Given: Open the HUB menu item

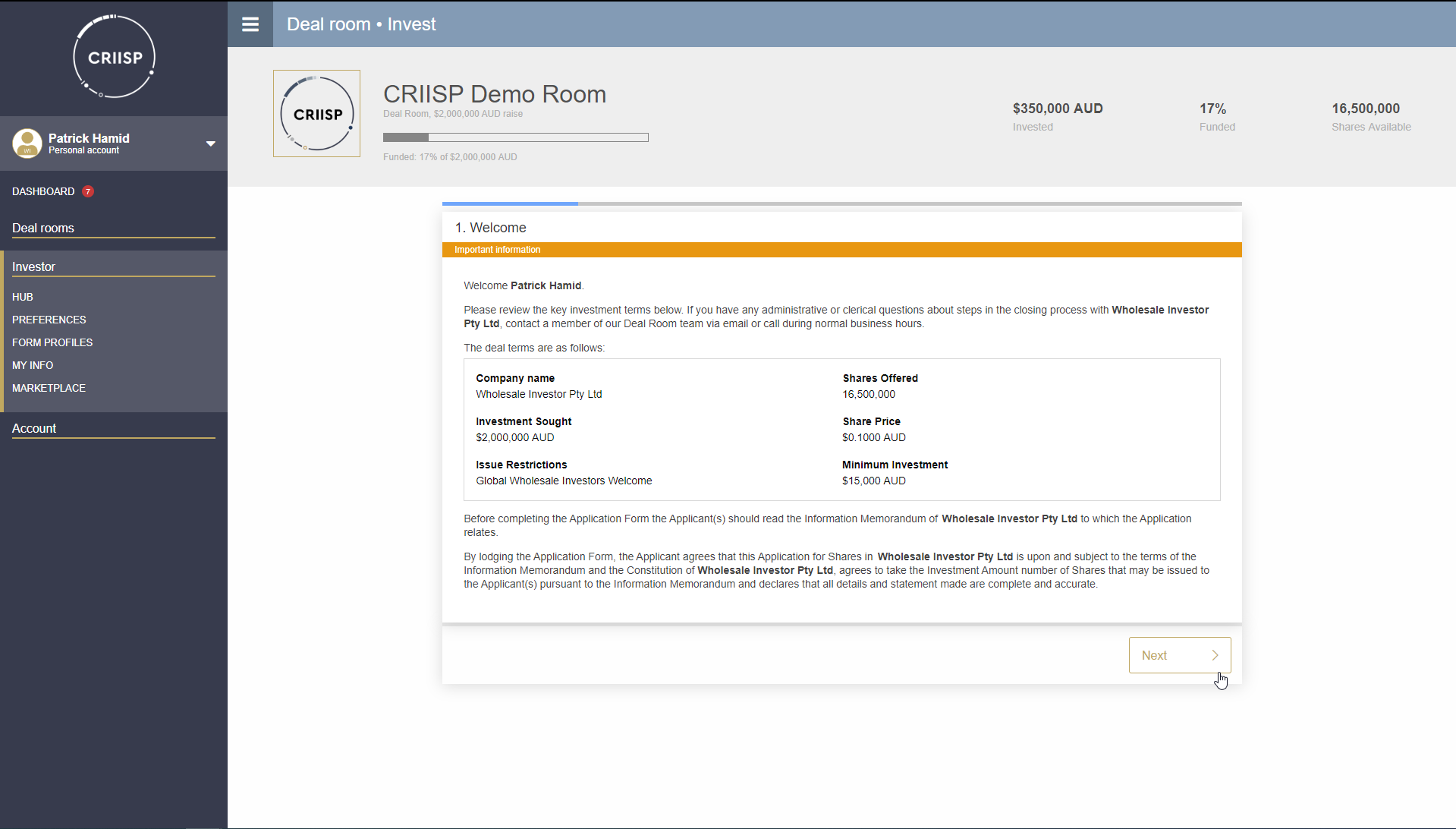Looking at the screenshot, I should click(23, 297).
